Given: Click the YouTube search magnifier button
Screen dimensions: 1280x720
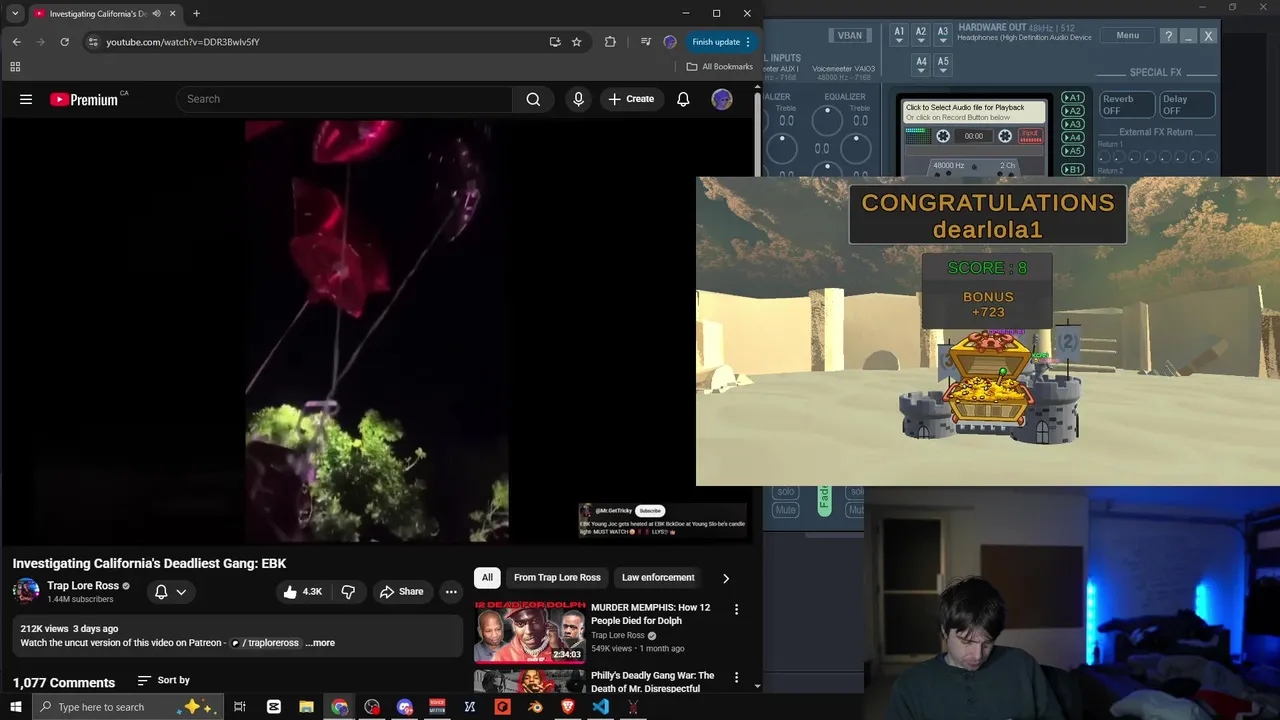Looking at the screenshot, I should (533, 99).
